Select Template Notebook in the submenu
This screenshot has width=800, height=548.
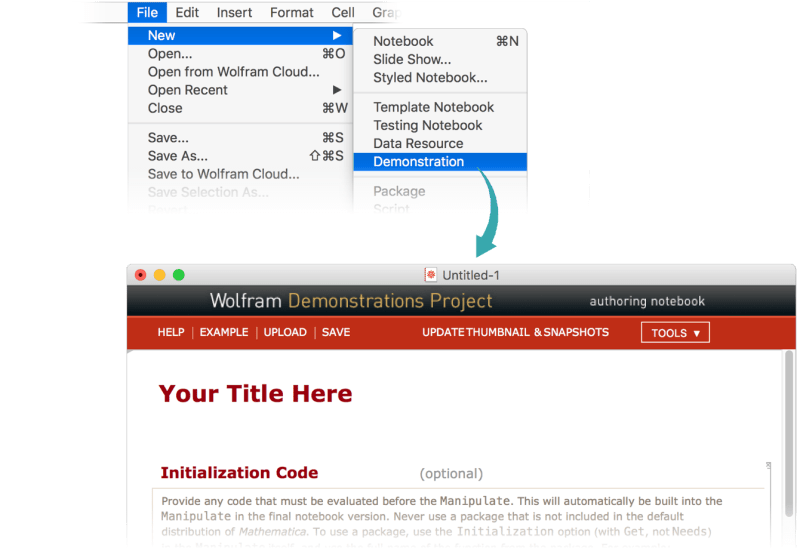[x=440, y=107]
